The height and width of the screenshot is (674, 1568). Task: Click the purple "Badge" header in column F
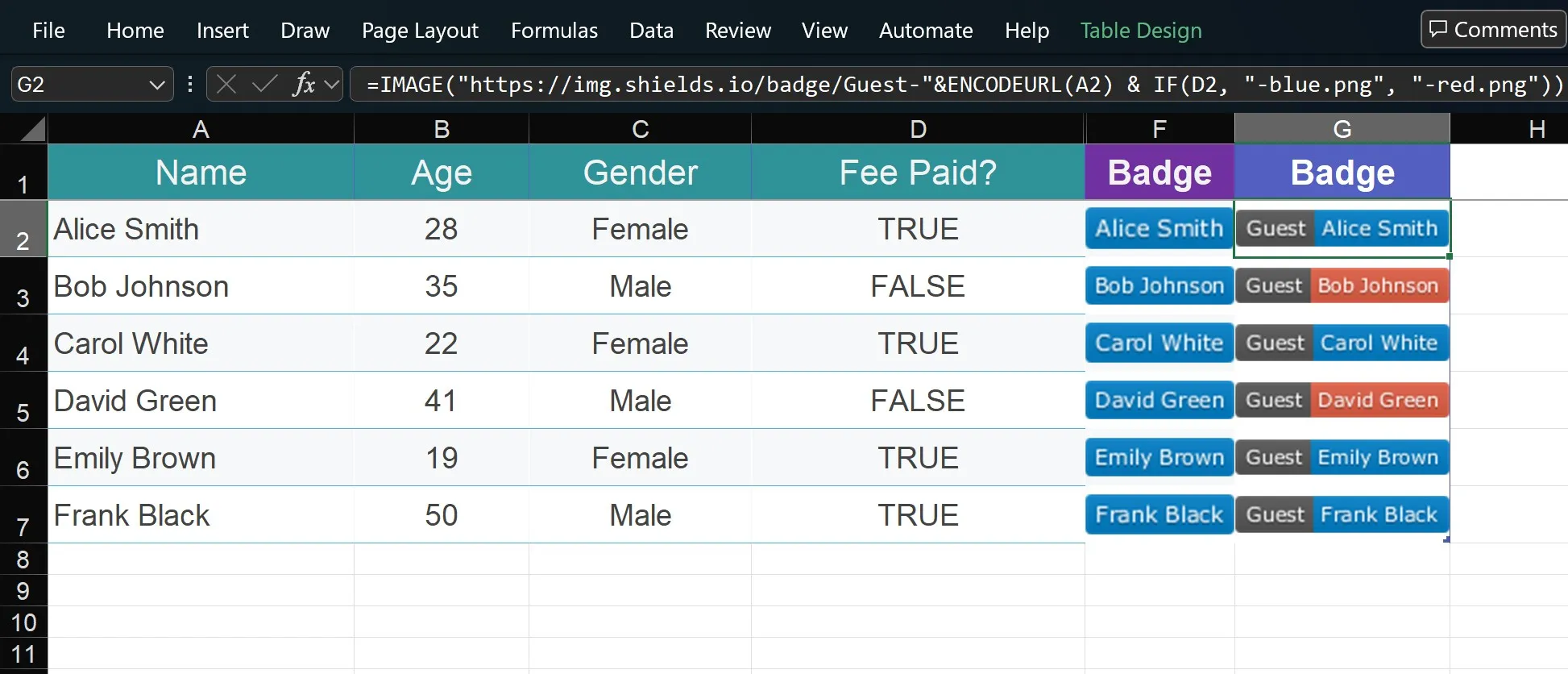(x=1159, y=173)
